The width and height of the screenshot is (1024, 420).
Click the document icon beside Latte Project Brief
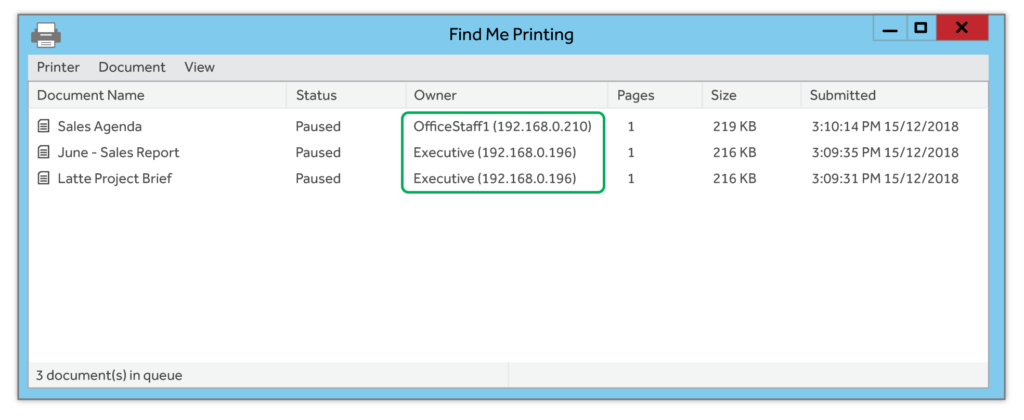point(43,178)
